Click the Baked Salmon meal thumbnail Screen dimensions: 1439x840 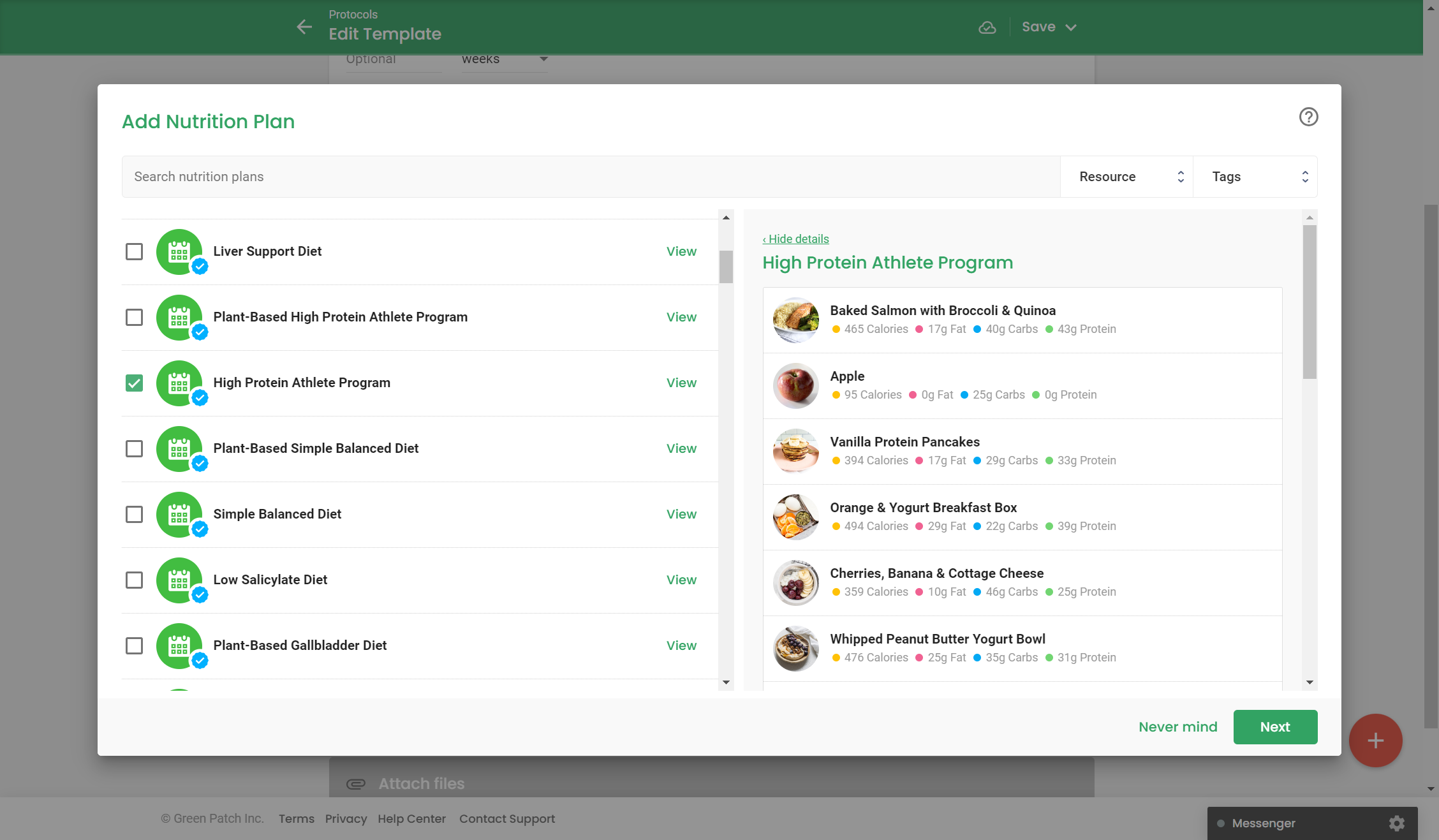(x=795, y=320)
